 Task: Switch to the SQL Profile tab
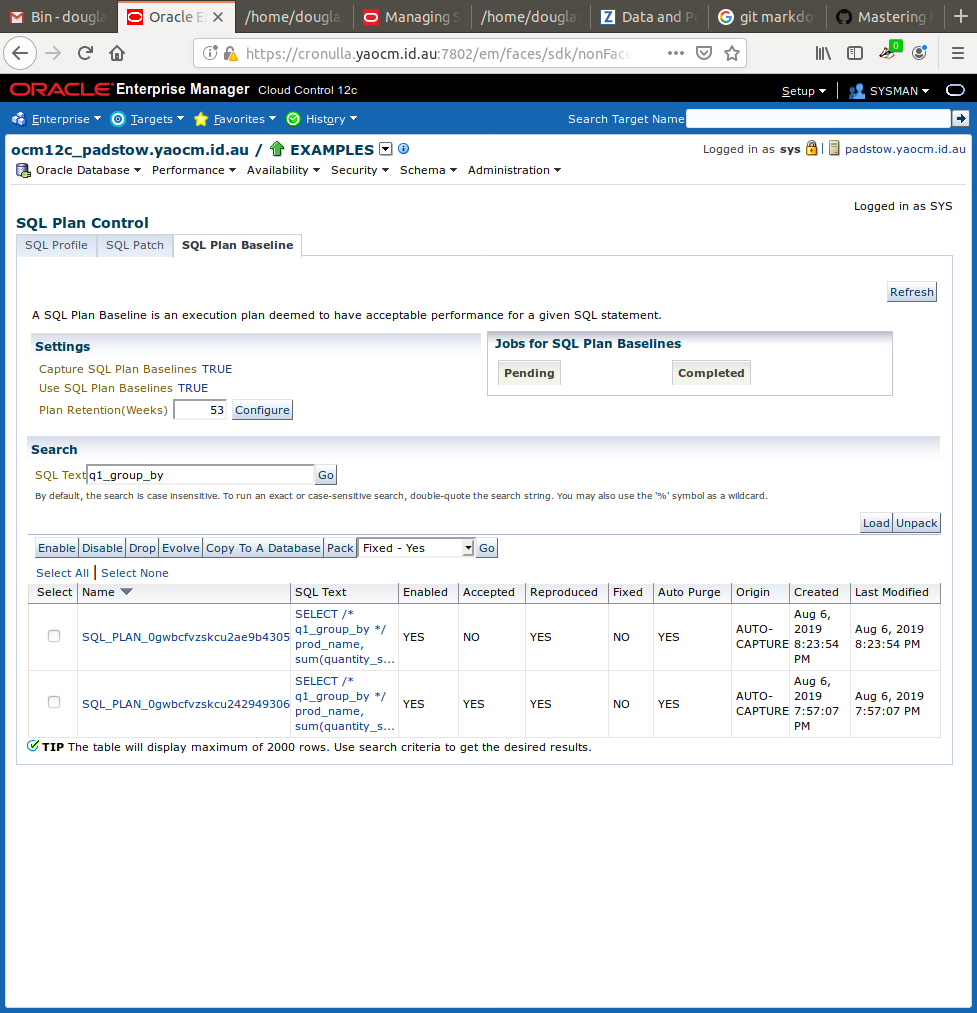coord(56,245)
